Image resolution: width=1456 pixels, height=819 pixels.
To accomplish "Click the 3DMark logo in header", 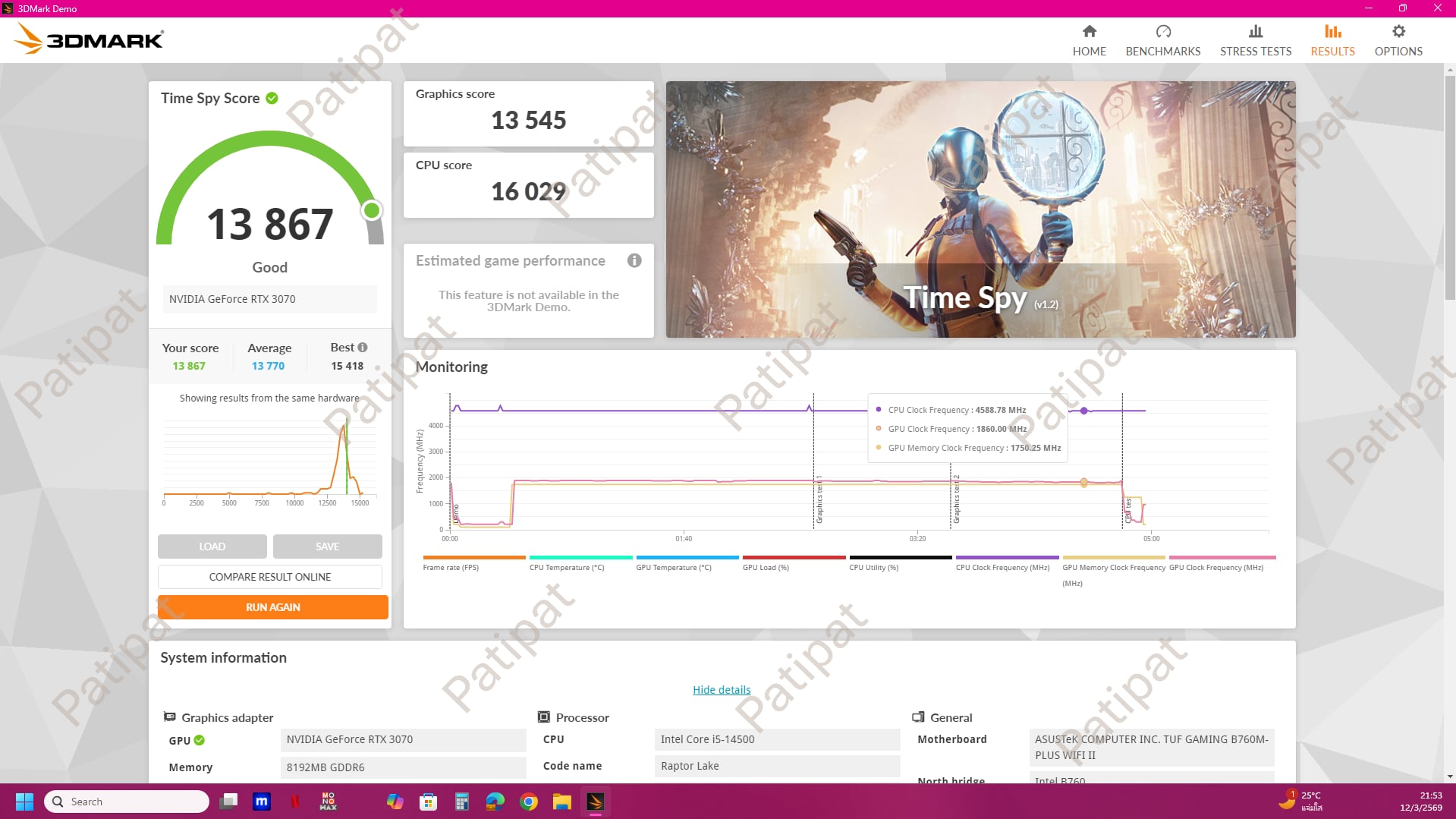I will coord(89,39).
